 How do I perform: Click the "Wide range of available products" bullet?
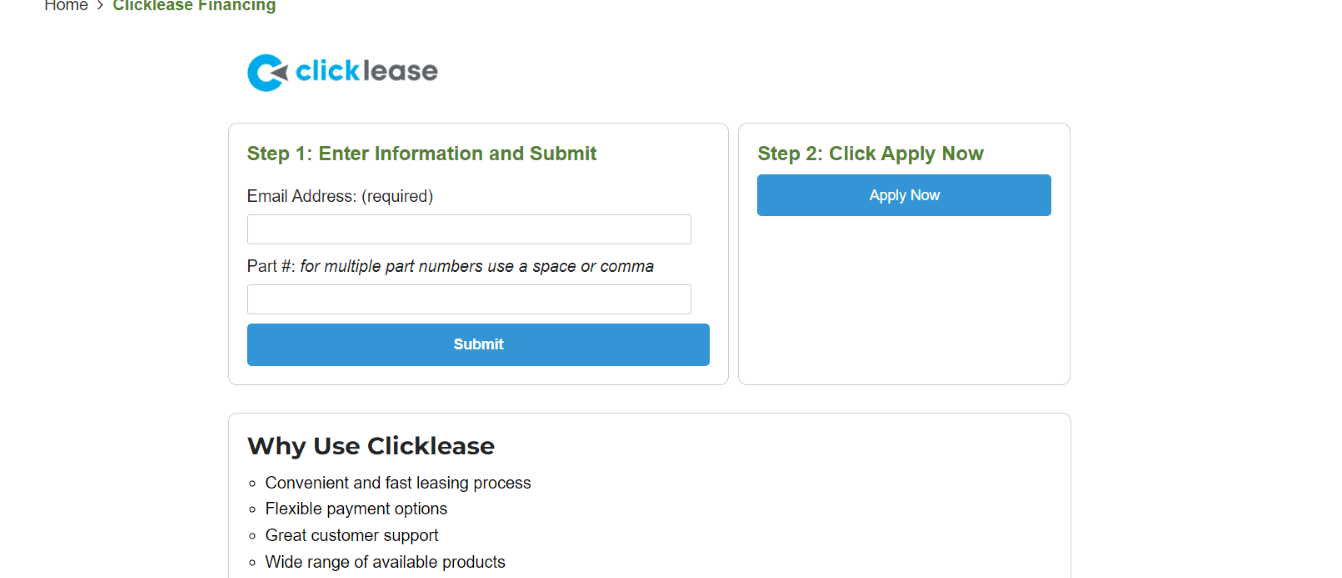(x=385, y=562)
